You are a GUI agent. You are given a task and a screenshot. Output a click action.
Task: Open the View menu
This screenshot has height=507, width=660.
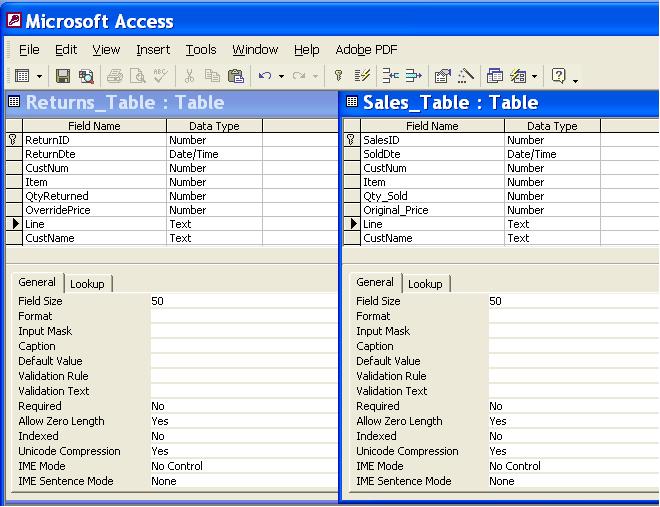click(106, 50)
